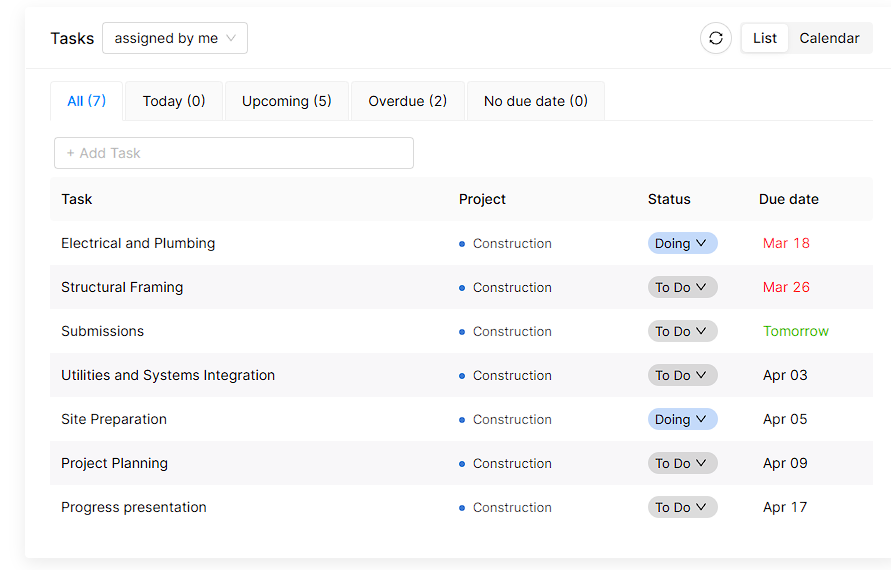Select the List view toggle
The height and width of the screenshot is (570, 891).
click(x=765, y=38)
